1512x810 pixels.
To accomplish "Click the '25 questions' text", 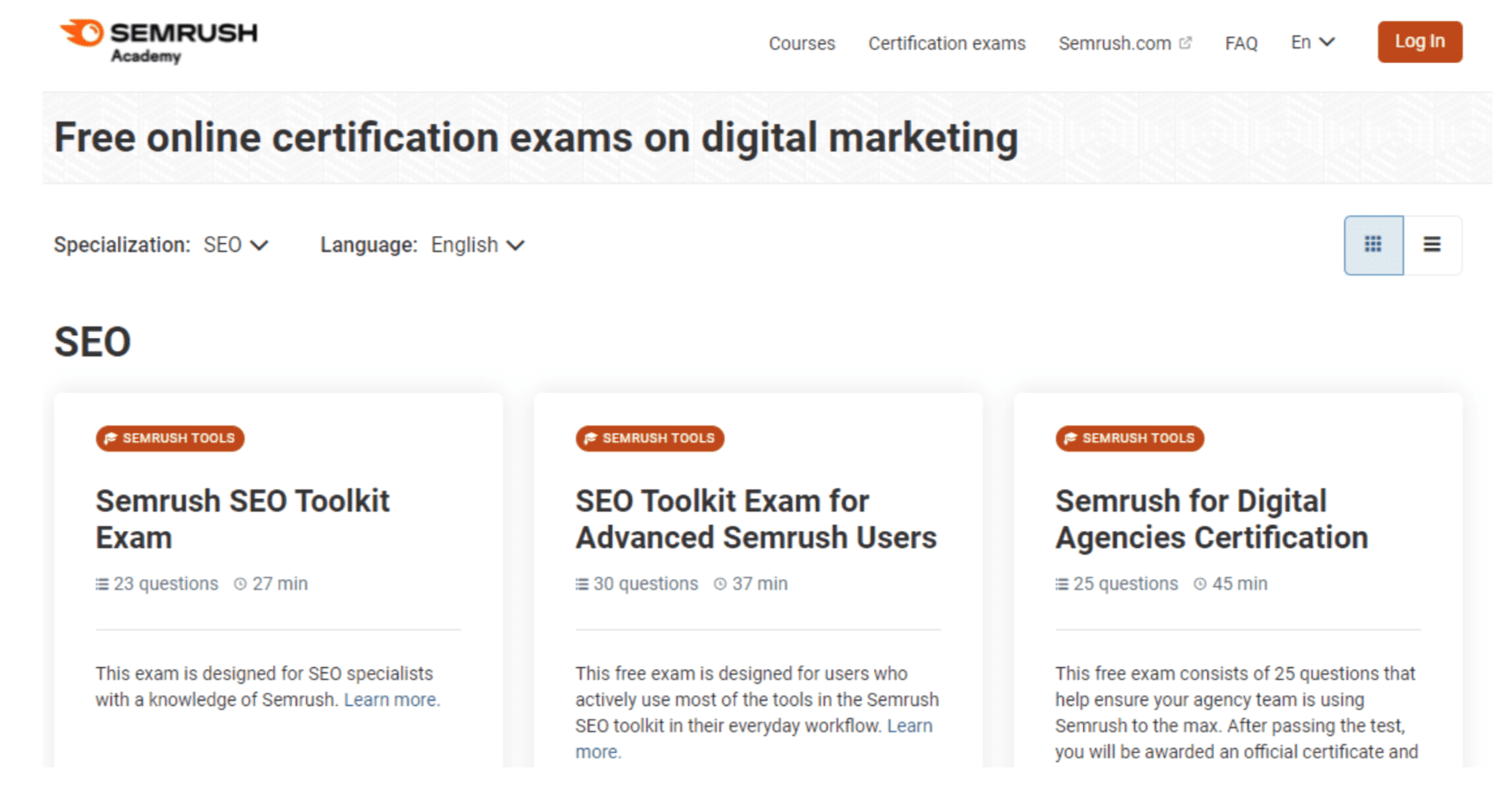I will [x=1126, y=583].
